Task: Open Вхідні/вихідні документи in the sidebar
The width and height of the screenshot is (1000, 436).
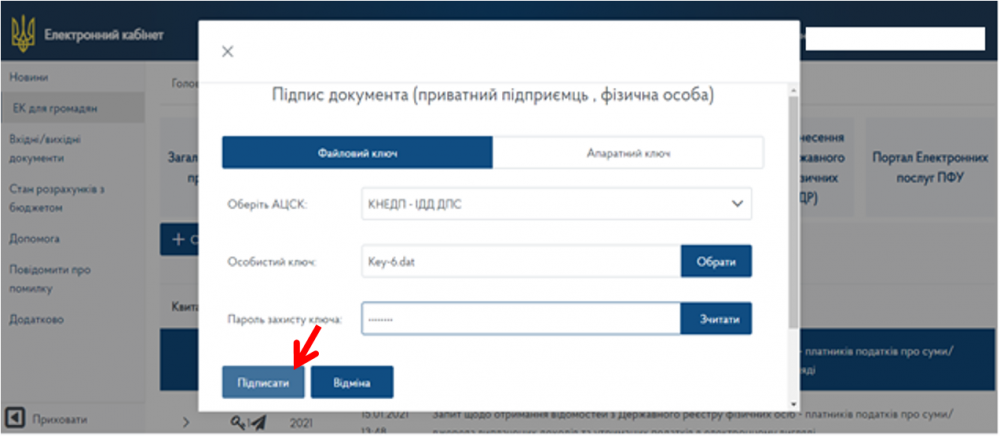Action: 46,149
